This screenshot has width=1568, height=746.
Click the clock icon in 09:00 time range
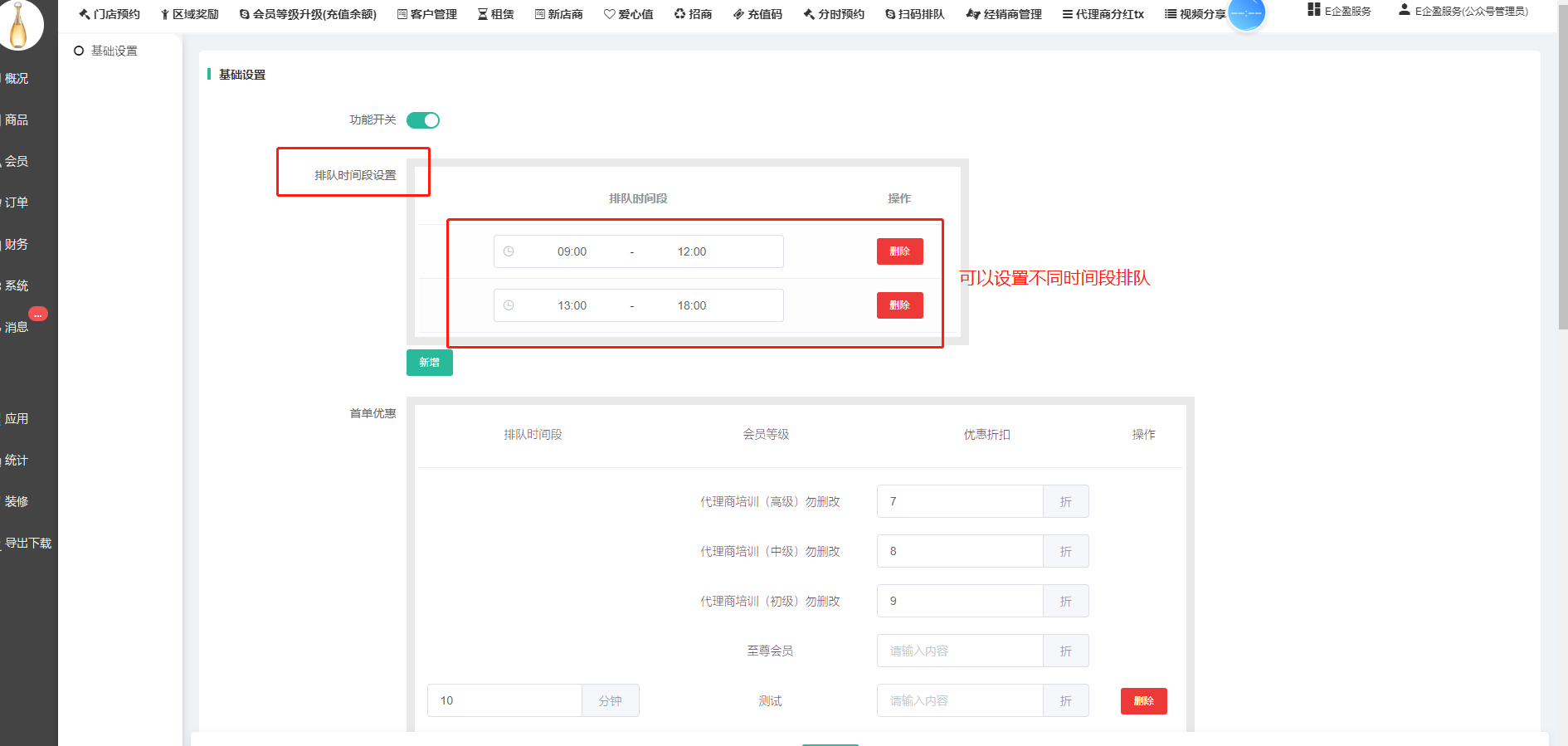(509, 251)
